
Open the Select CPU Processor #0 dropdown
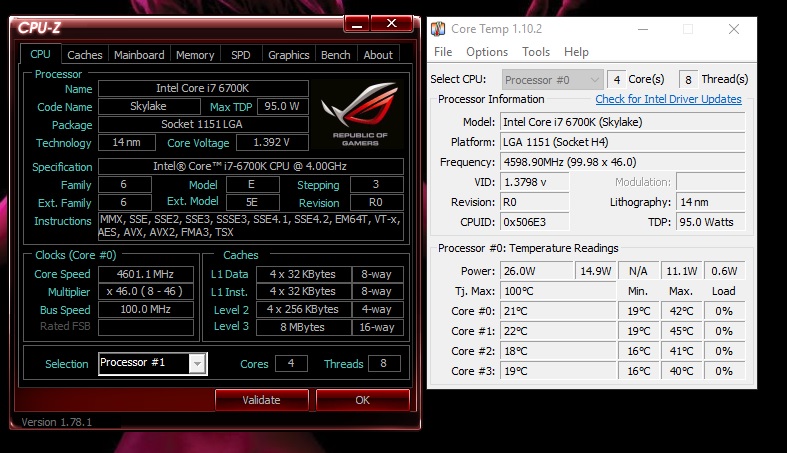click(x=553, y=80)
